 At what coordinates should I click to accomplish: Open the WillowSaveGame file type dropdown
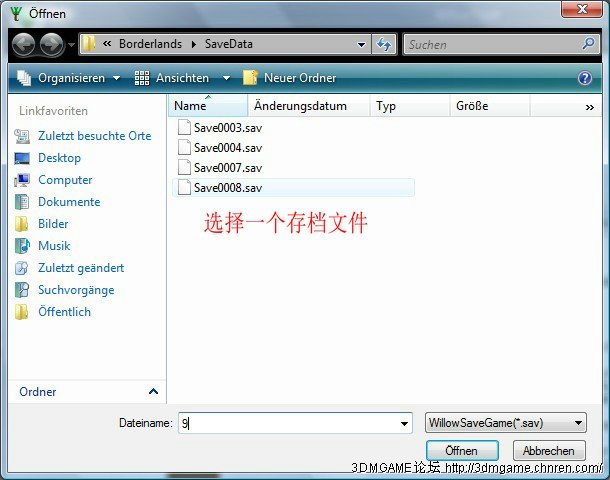click(x=505, y=423)
